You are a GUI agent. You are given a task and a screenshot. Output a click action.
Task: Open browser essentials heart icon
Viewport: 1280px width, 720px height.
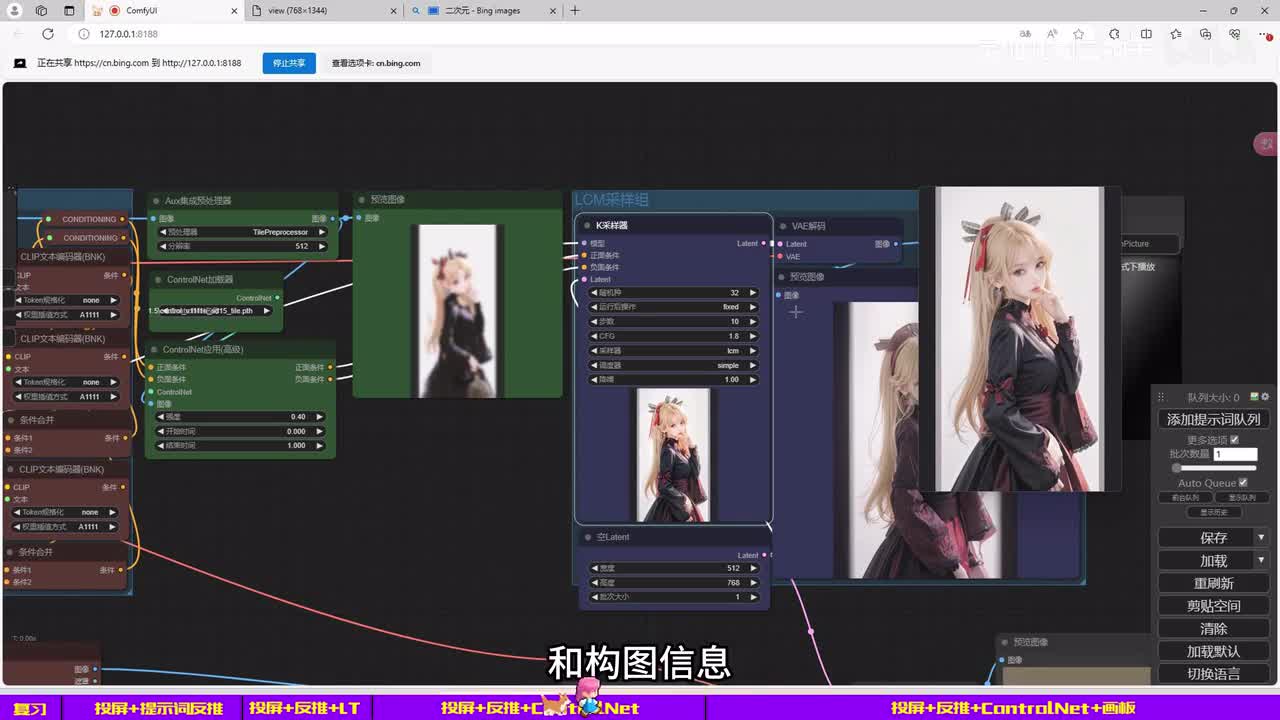point(1235,34)
